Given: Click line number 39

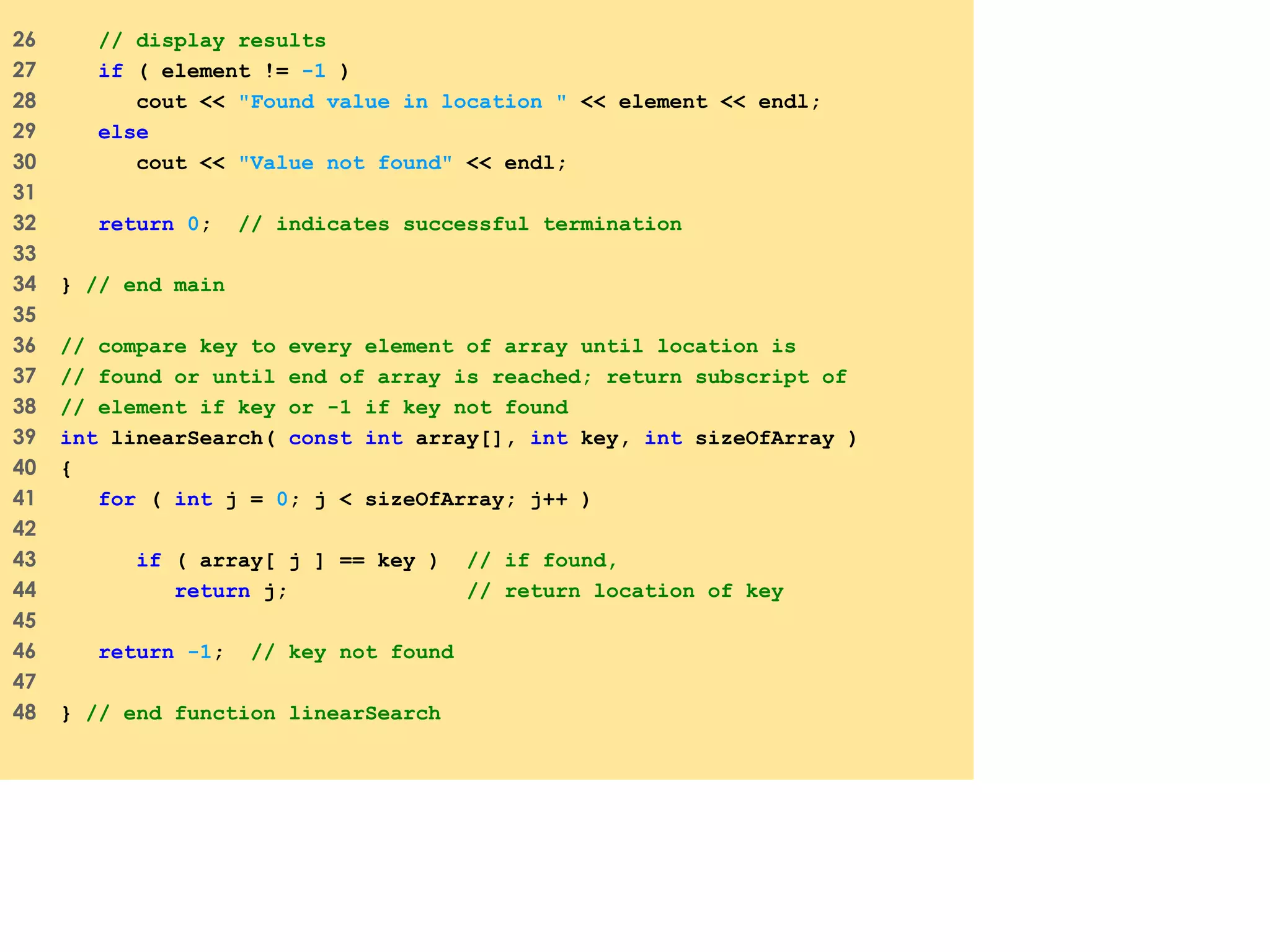Looking at the screenshot, I should (x=24, y=437).
